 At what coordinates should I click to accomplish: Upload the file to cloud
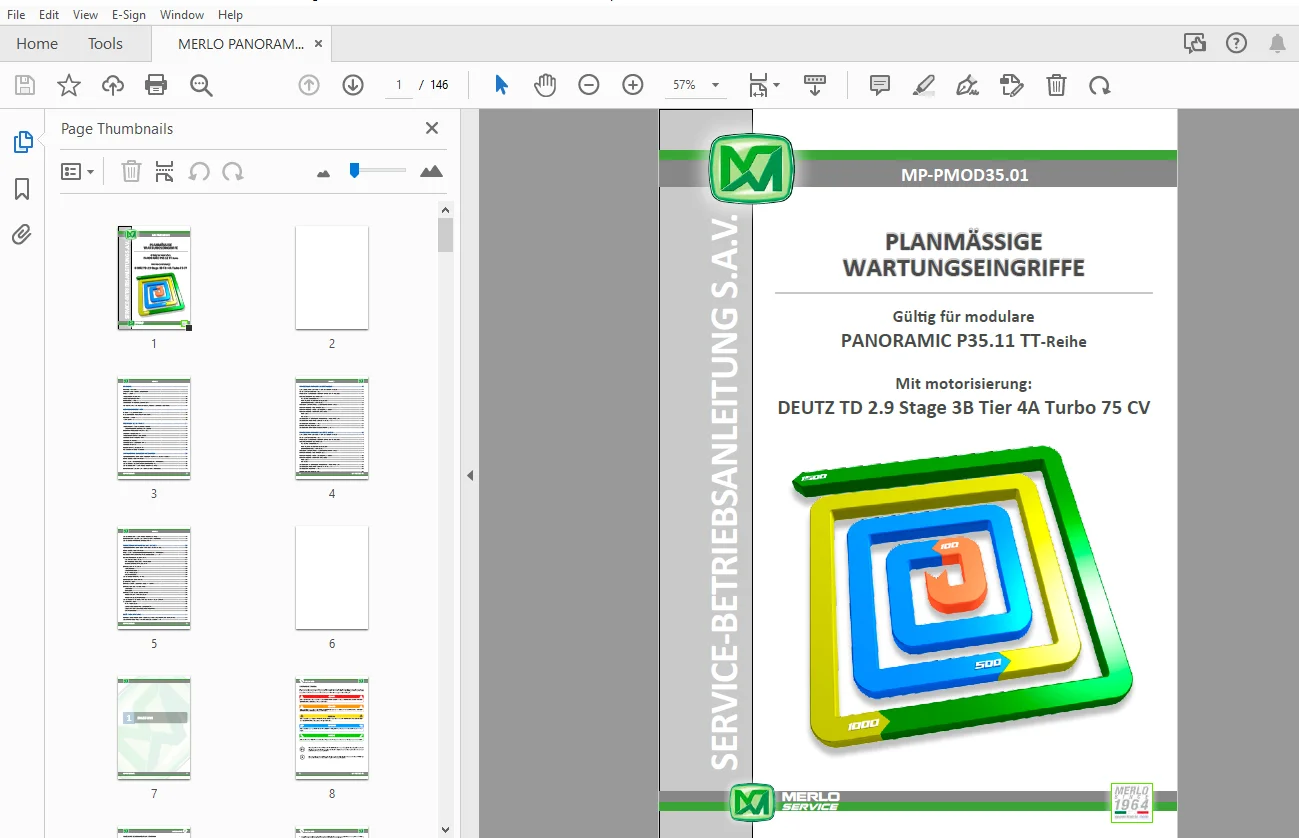tap(113, 85)
